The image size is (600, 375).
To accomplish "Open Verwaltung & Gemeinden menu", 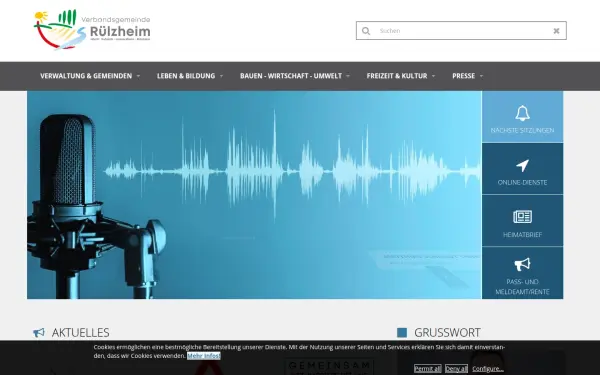I will coord(86,76).
